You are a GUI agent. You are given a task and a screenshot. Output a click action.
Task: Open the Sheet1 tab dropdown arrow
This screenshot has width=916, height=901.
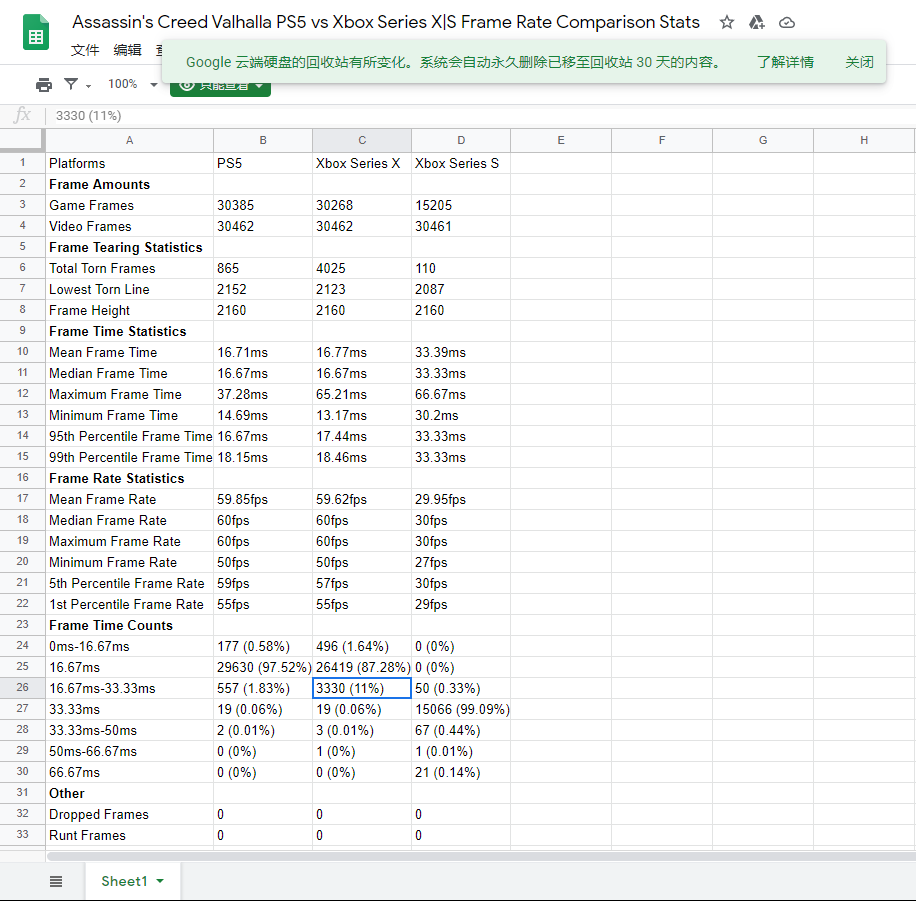tap(161, 881)
